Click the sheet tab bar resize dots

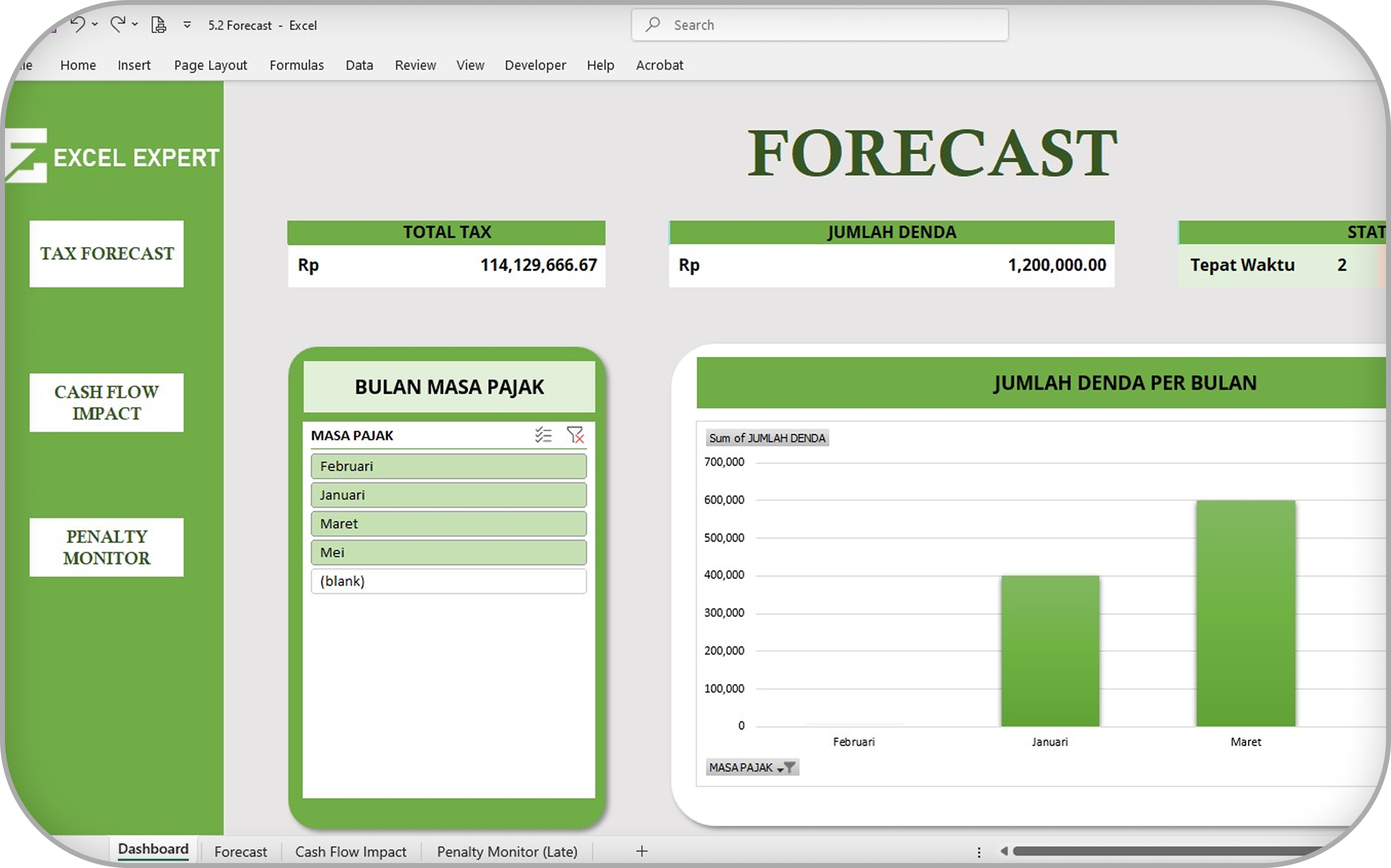pyautogui.click(x=979, y=851)
